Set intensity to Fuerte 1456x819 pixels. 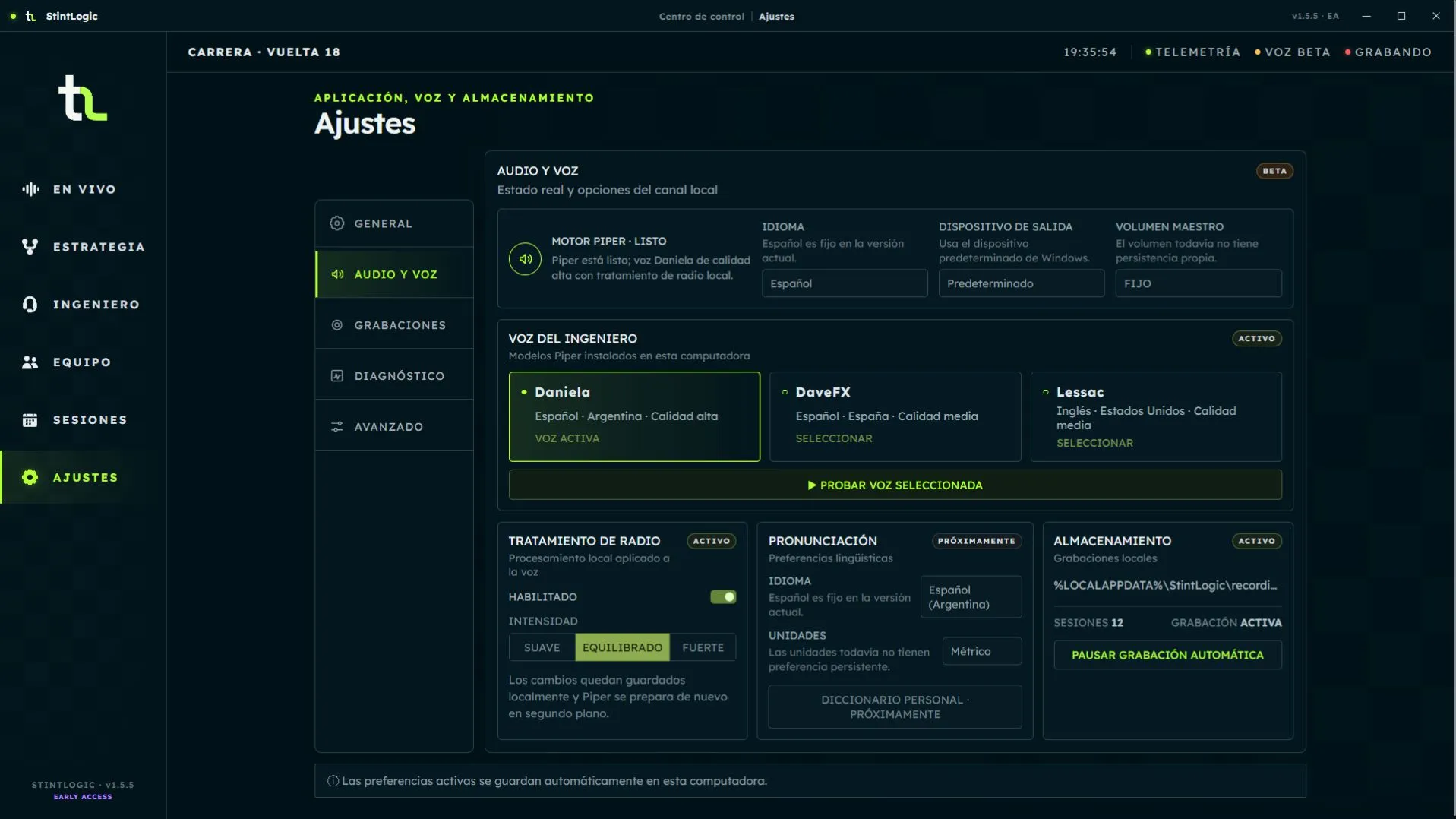(703, 647)
